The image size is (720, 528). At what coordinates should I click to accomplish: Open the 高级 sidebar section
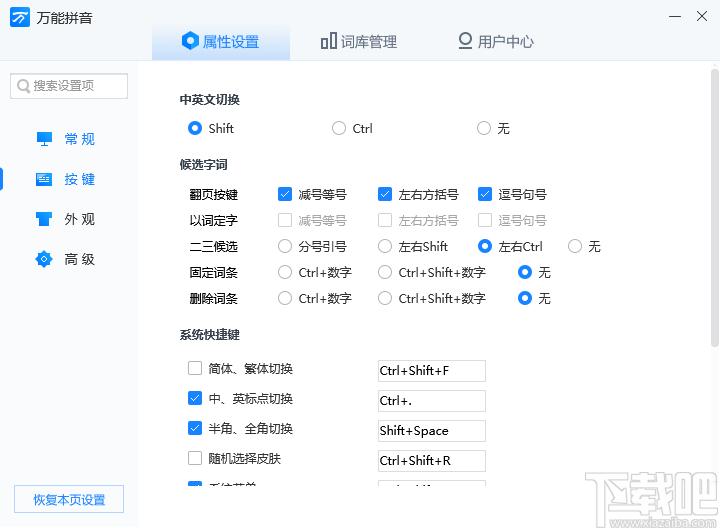coord(65,259)
